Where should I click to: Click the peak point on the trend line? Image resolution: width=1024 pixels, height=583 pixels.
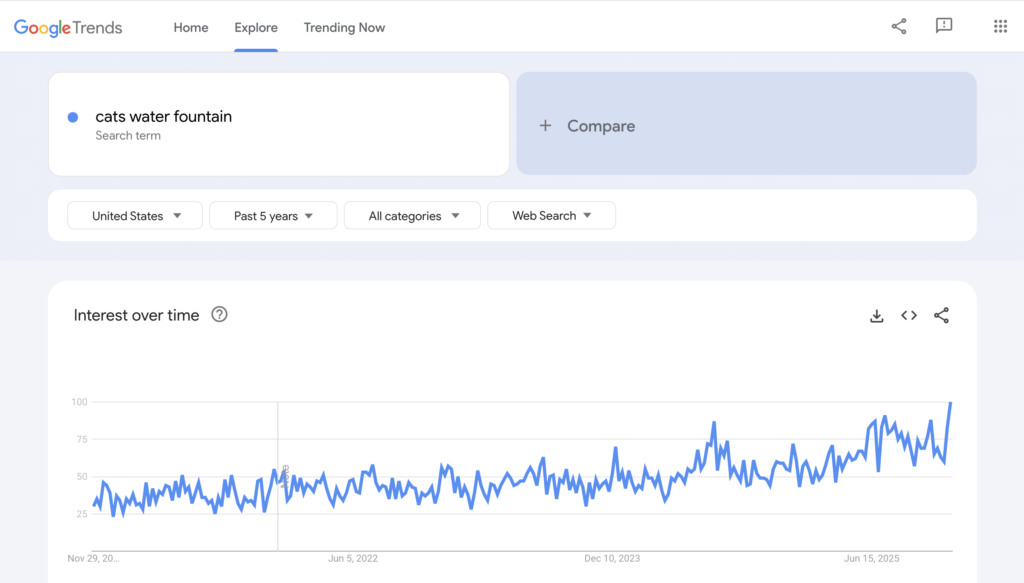[x=950, y=404]
